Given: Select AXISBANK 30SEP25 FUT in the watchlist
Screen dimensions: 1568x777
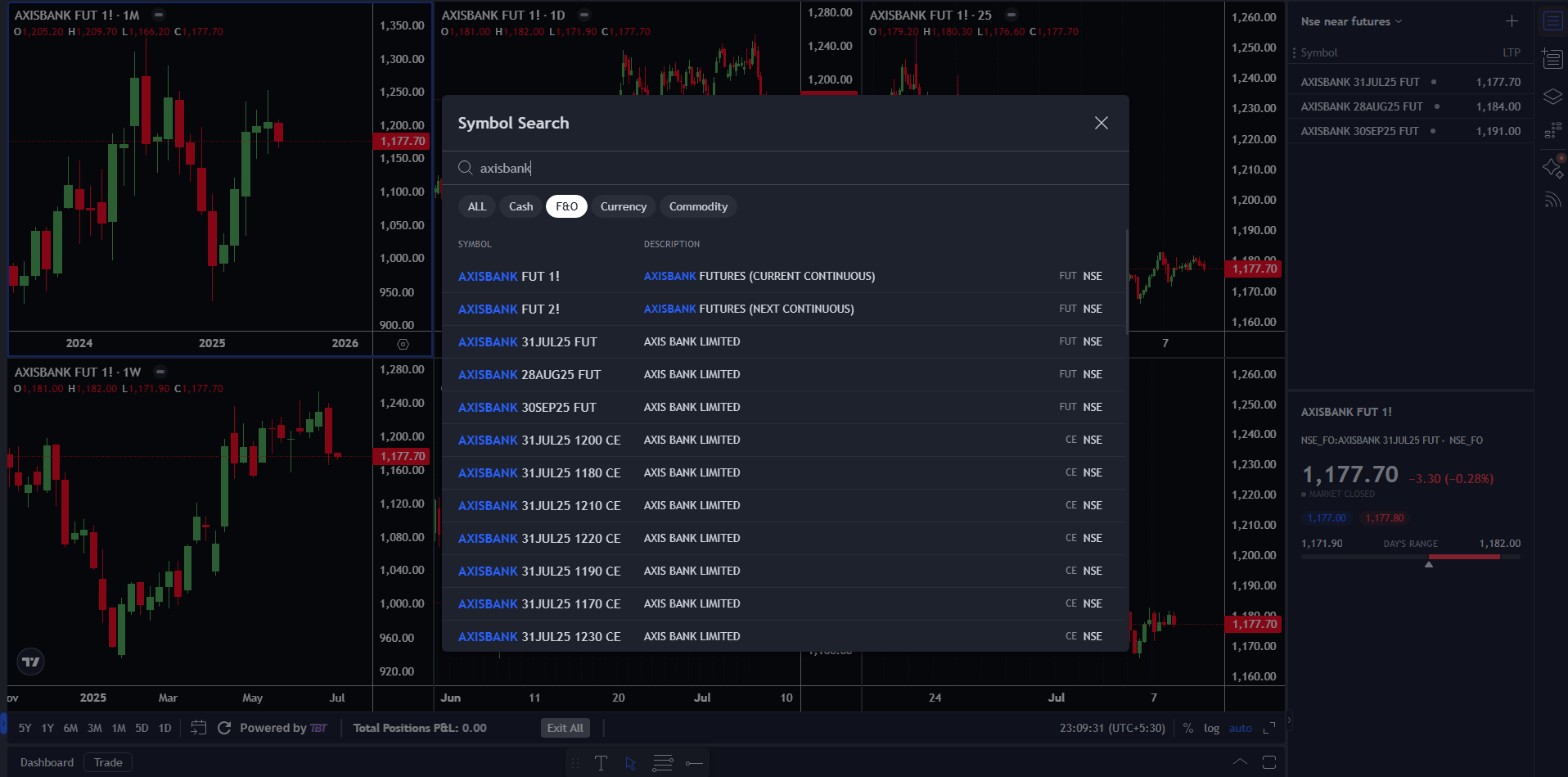Looking at the screenshot, I should click(x=1410, y=131).
